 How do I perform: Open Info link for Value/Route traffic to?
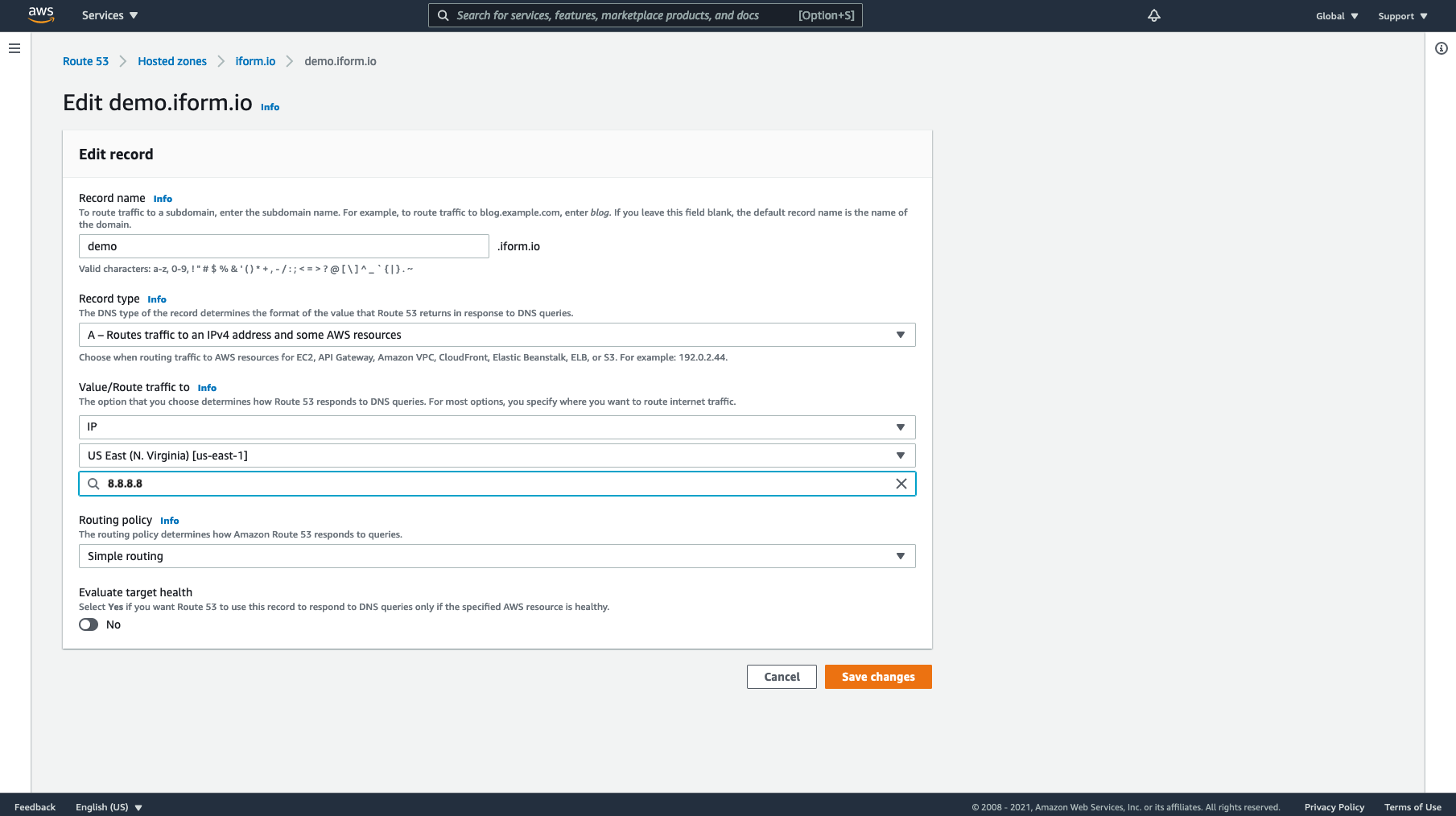[207, 388]
